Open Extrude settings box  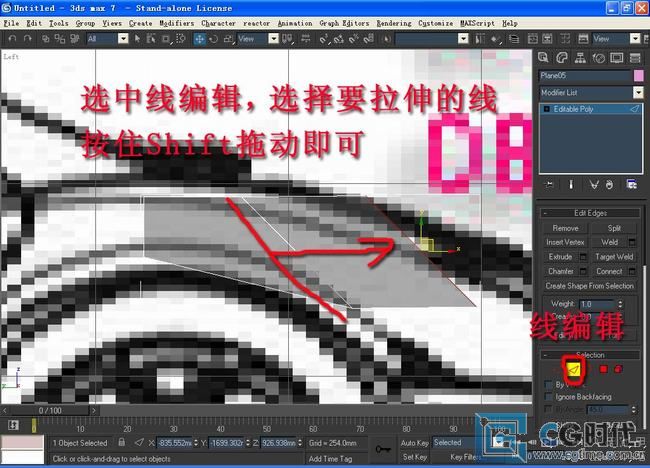point(583,257)
